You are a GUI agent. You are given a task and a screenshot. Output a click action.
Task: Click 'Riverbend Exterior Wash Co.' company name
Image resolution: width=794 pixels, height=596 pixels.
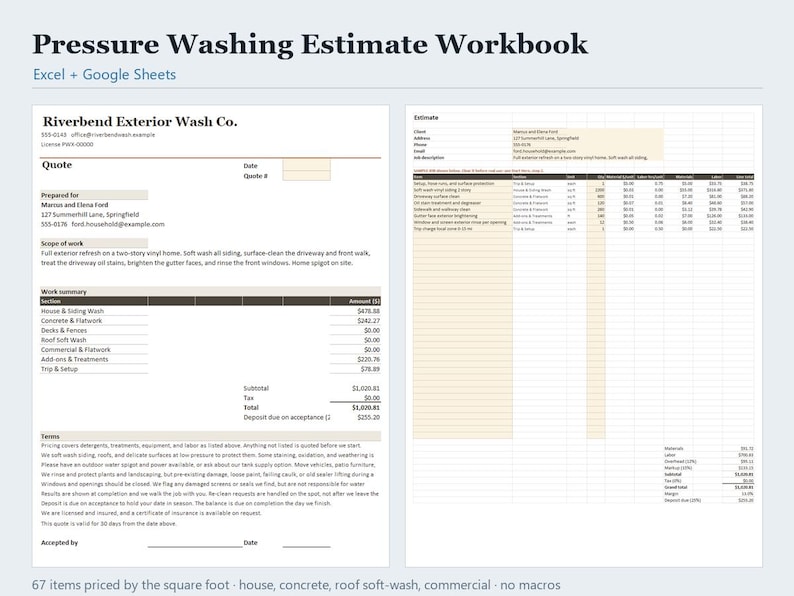pyautogui.click(x=140, y=122)
